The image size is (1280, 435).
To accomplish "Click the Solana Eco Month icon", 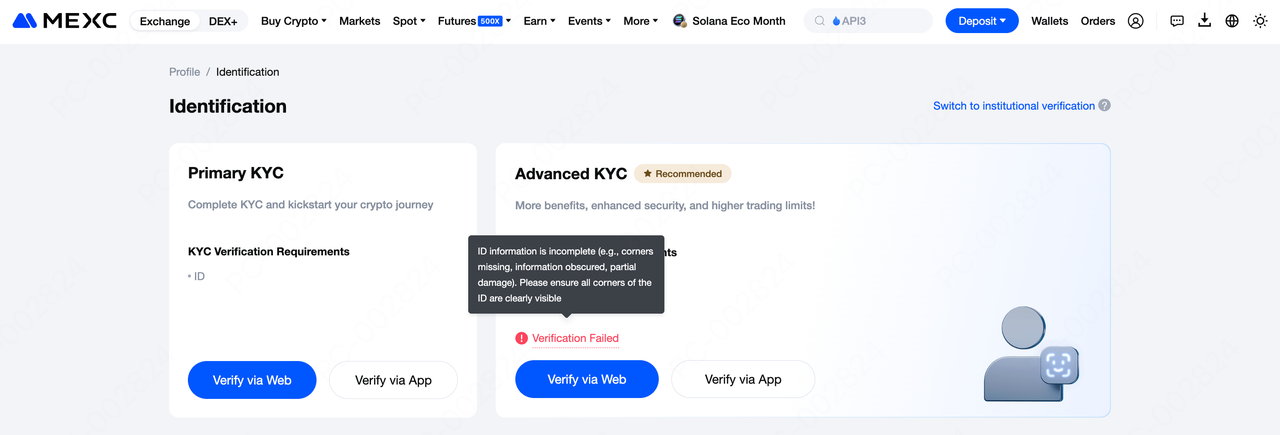I will tap(680, 21).
